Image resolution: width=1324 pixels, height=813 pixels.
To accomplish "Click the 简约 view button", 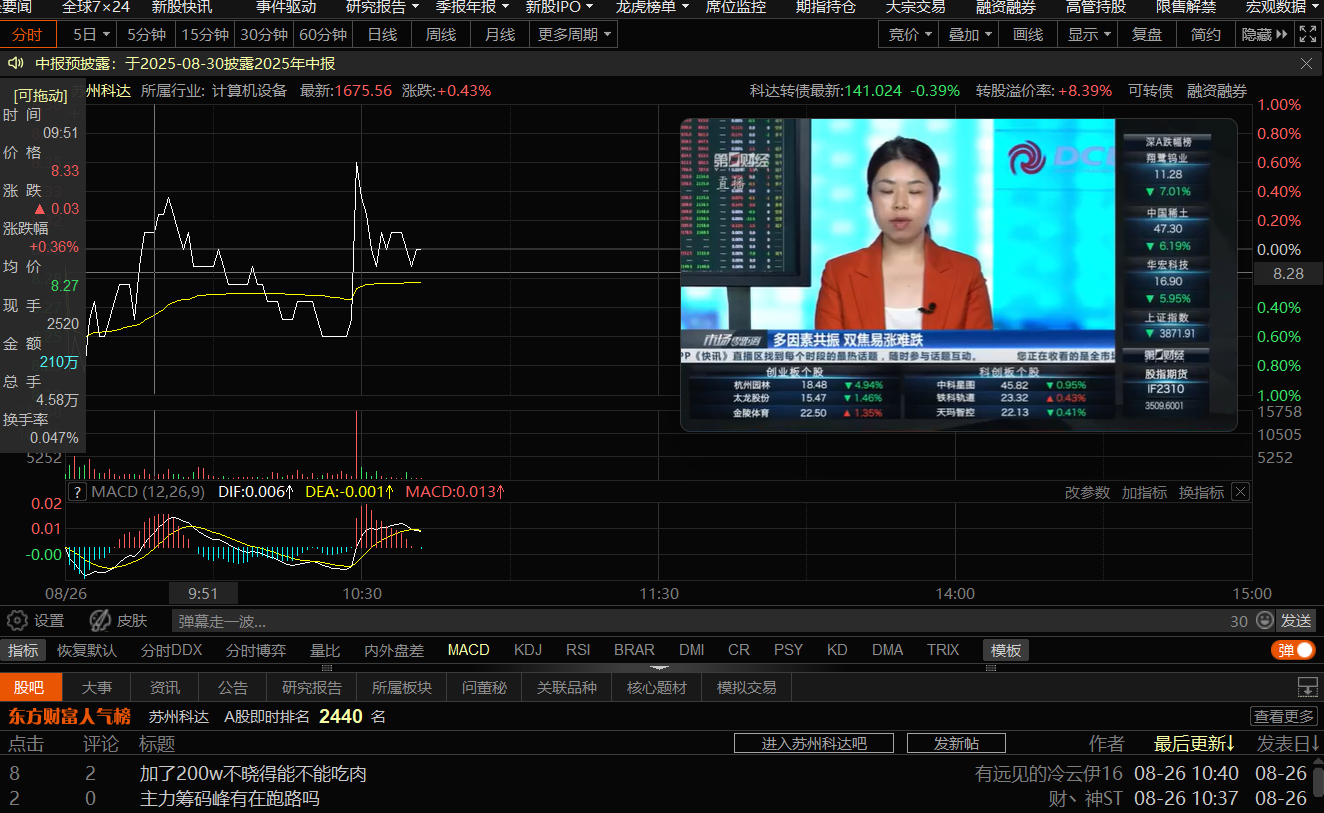I will (x=1206, y=34).
